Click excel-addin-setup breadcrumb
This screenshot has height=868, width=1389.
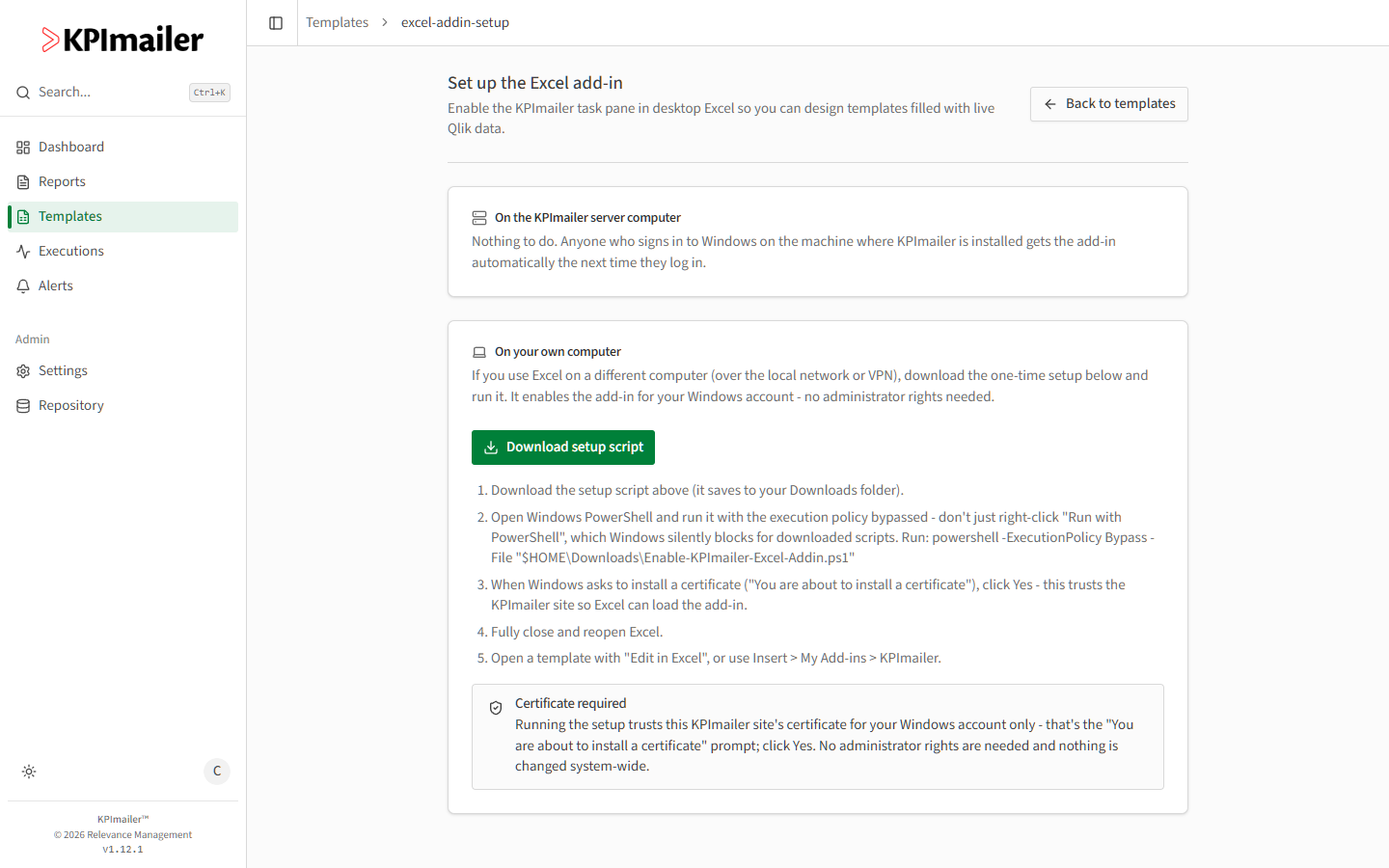[455, 22]
